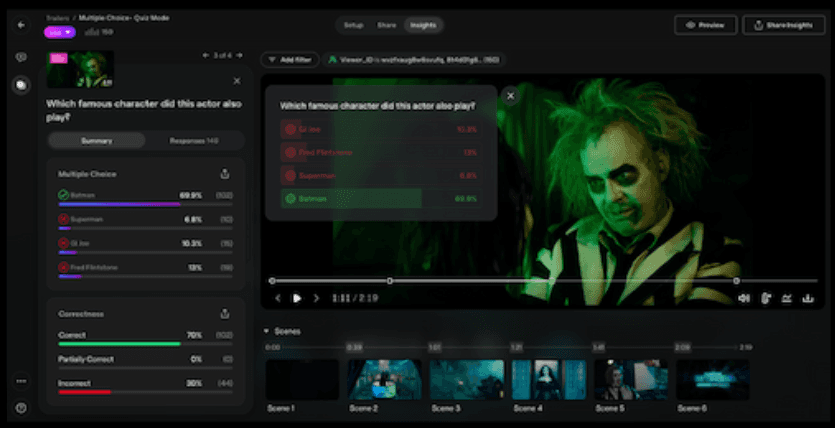This screenshot has height=428, width=835.
Task: Jump to the 1:45 scene time marker
Action: click(598, 347)
